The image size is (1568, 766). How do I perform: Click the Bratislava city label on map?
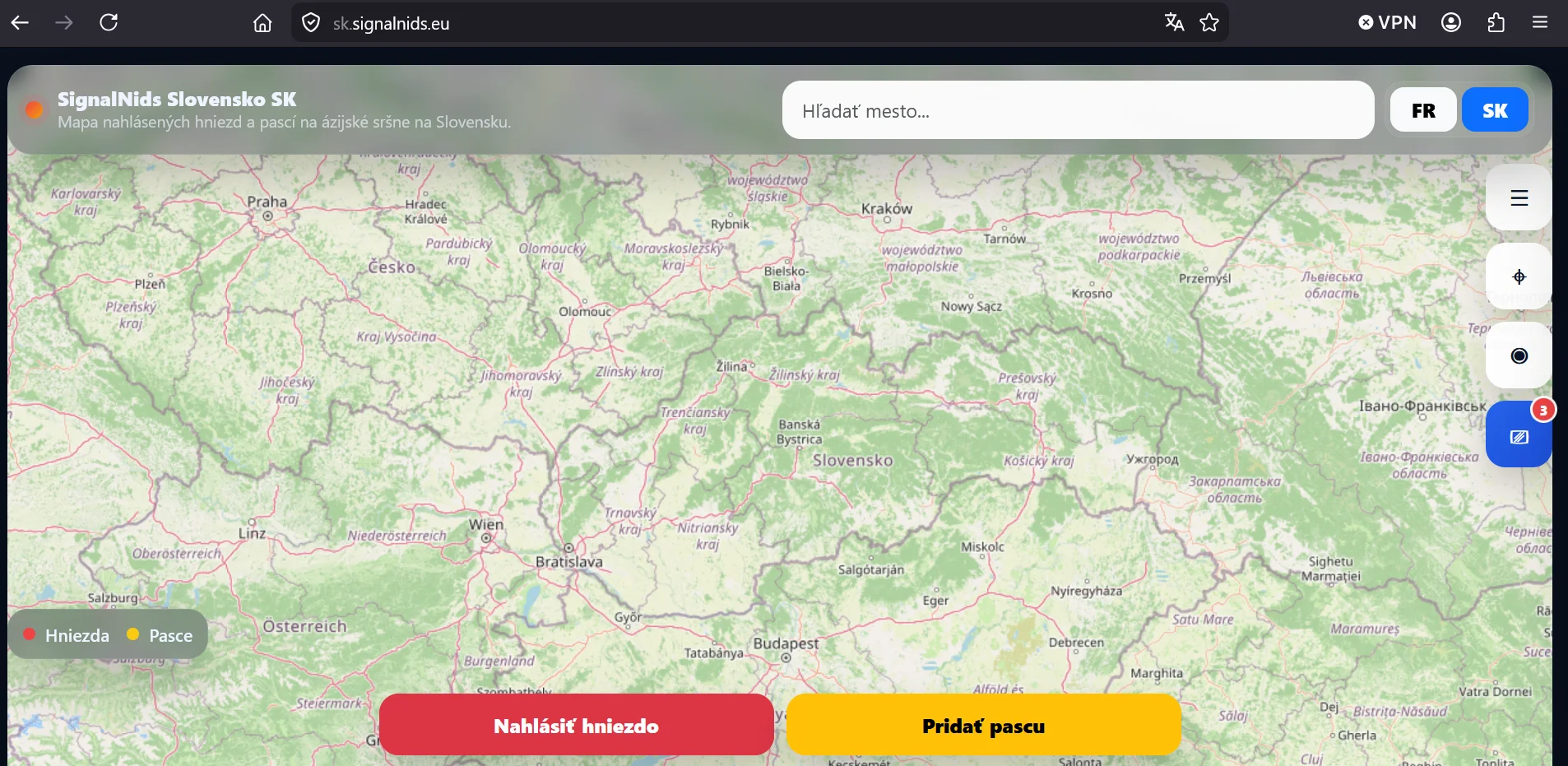[x=569, y=562]
